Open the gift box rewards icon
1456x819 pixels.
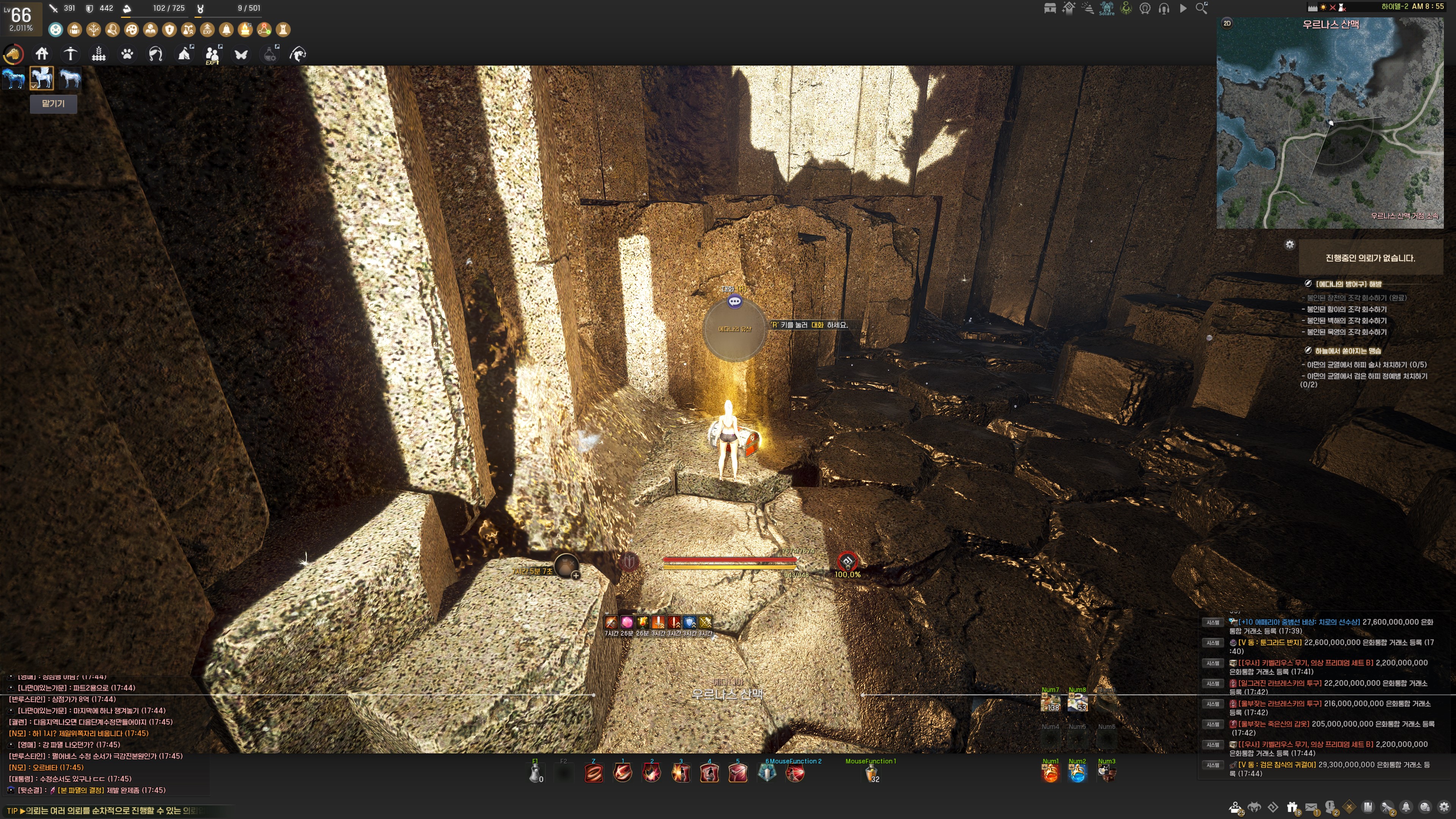(x=1292, y=806)
